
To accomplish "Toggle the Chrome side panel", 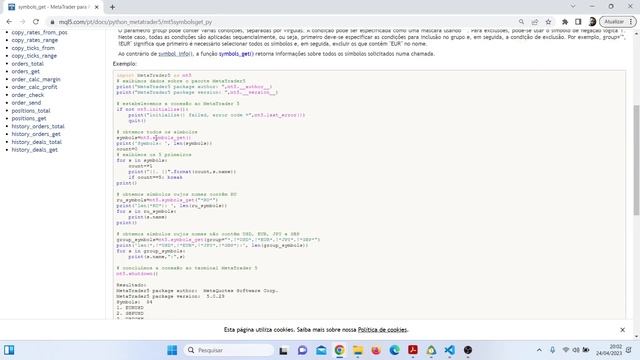I will click(578, 22).
